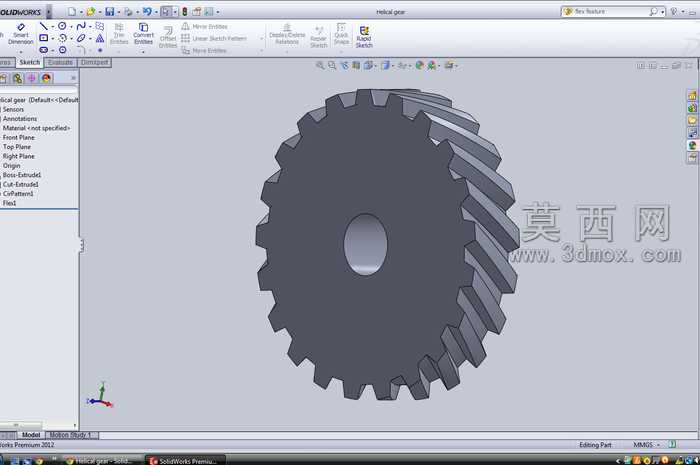This screenshot has width=700, height=465.
Task: Open the Undo dropdown arrow
Action: [x=156, y=12]
